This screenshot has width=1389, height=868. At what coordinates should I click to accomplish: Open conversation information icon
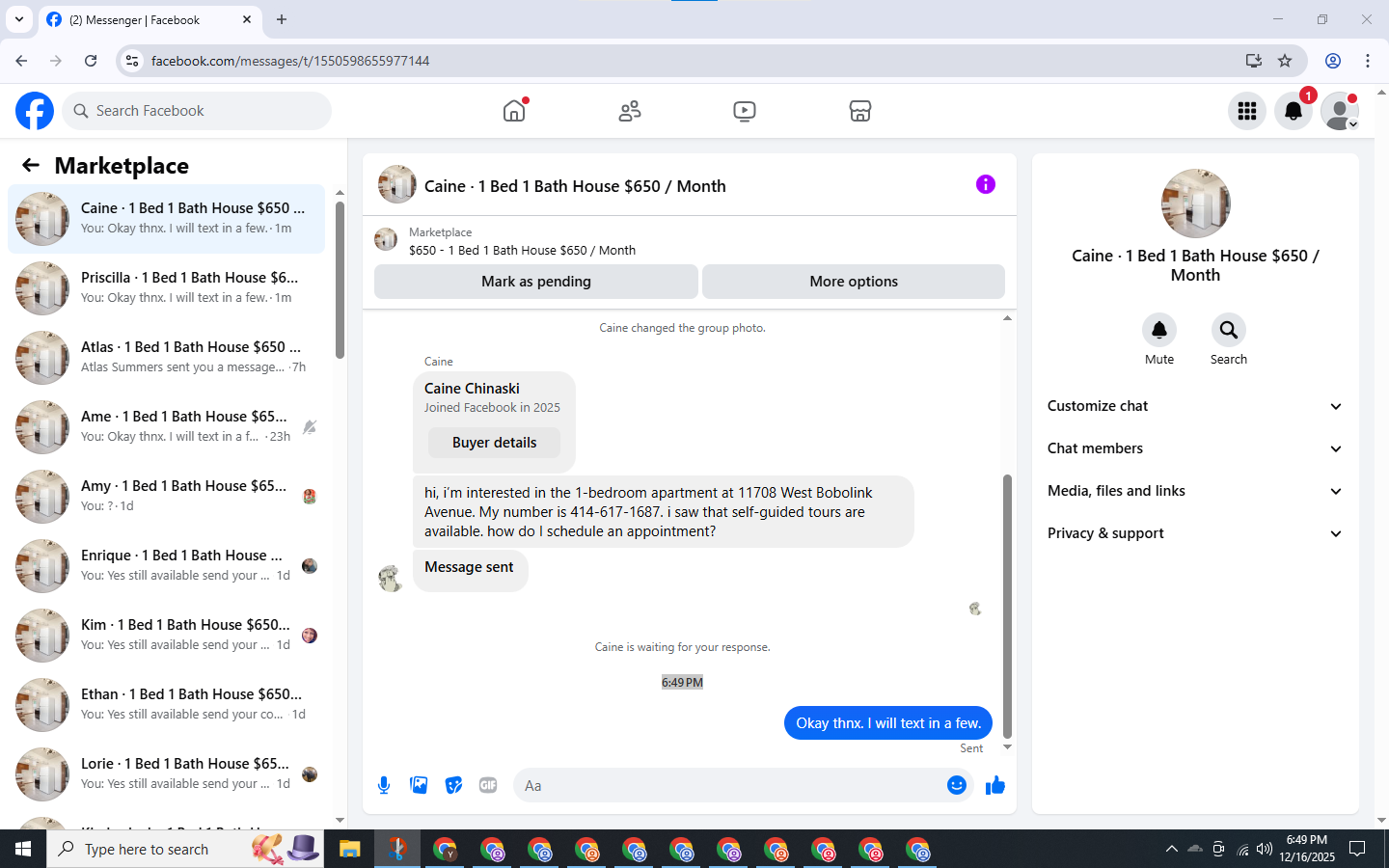[x=986, y=184]
